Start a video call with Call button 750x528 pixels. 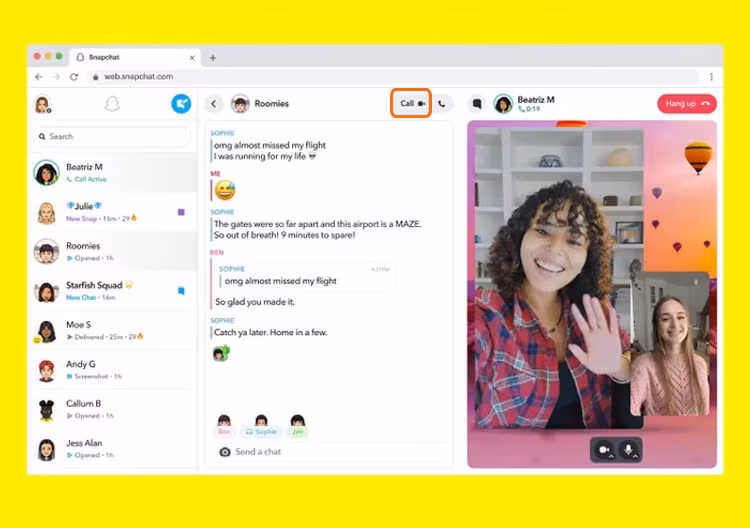coord(411,103)
